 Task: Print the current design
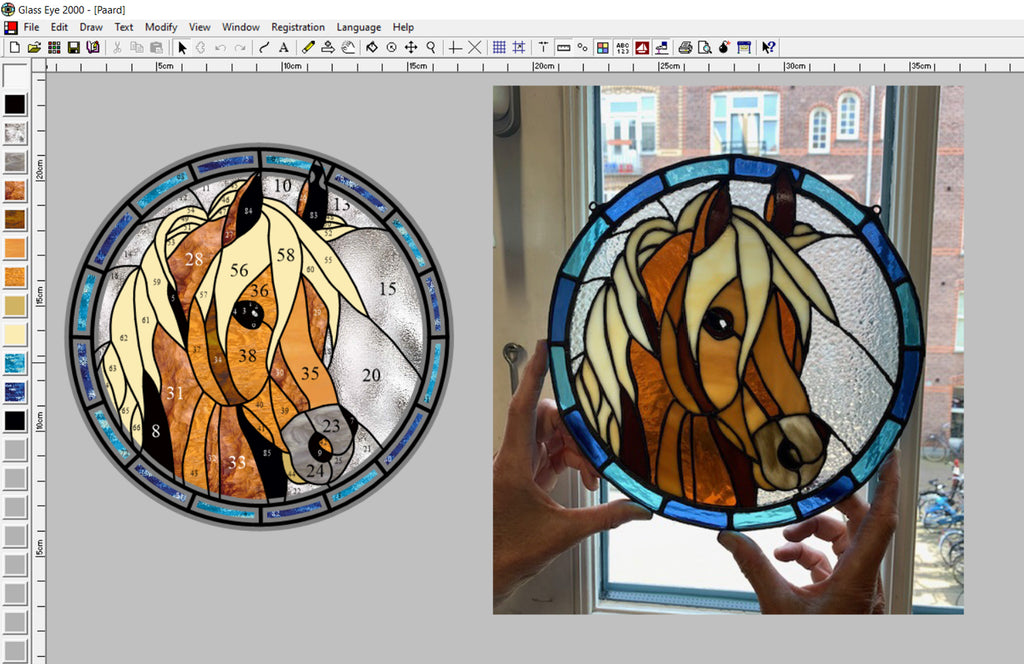(684, 47)
